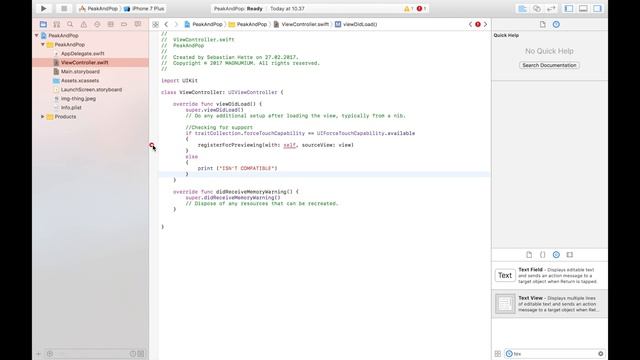
Task: Switch to the Assistant editor
Action: point(537,9)
